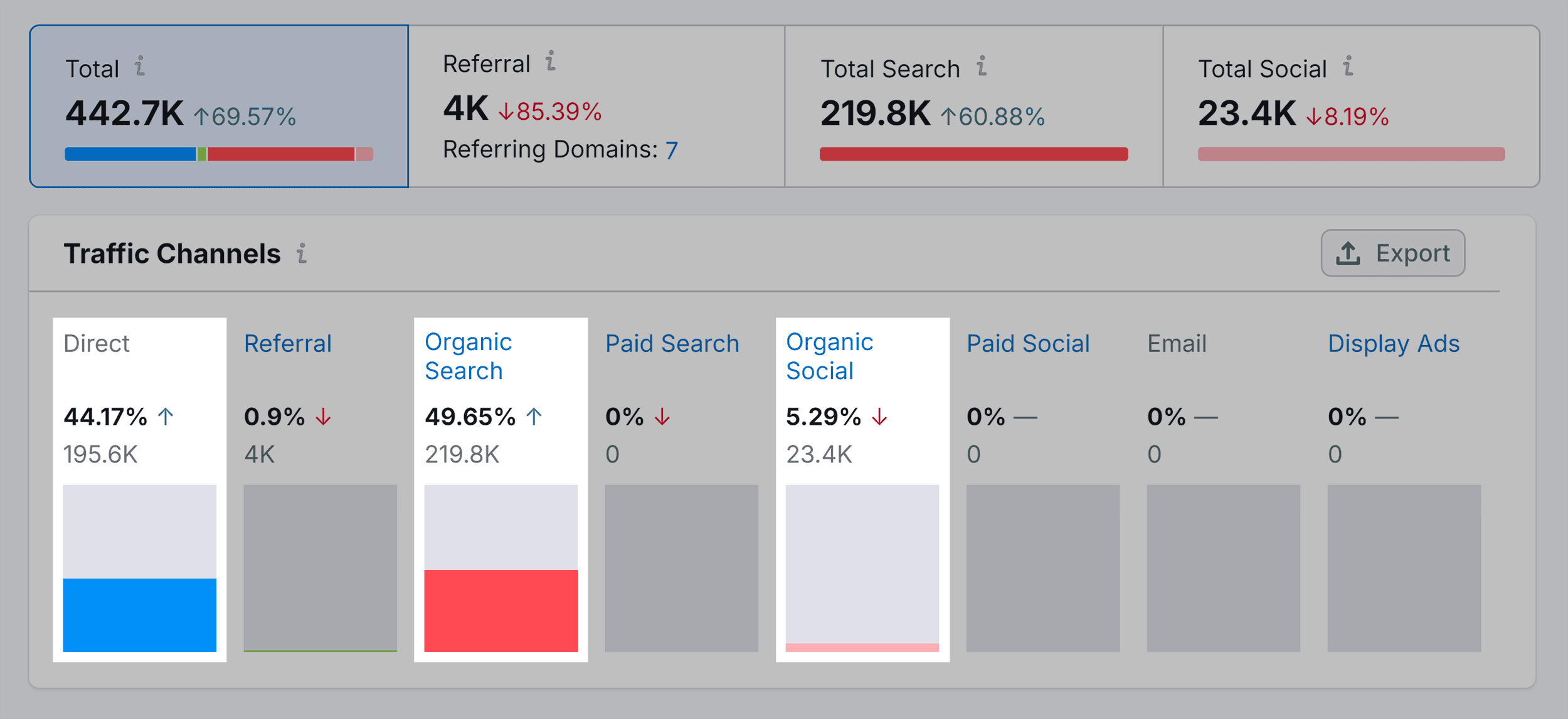1568x719 pixels.
Task: Click the Organic Search link label
Action: click(467, 356)
